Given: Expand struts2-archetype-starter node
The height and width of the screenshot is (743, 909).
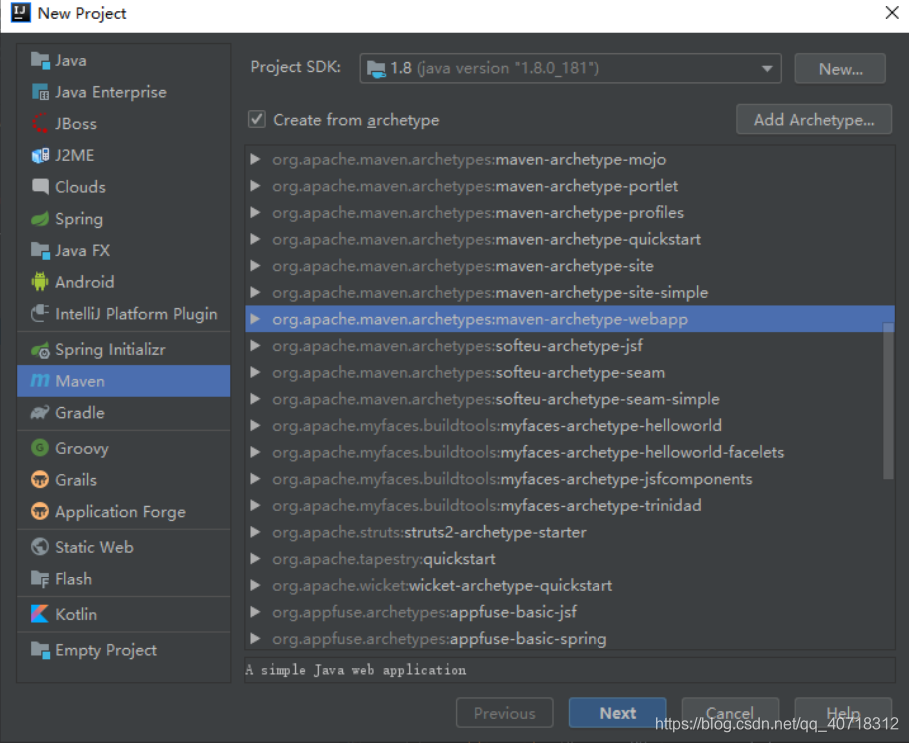Looking at the screenshot, I should 254,532.
